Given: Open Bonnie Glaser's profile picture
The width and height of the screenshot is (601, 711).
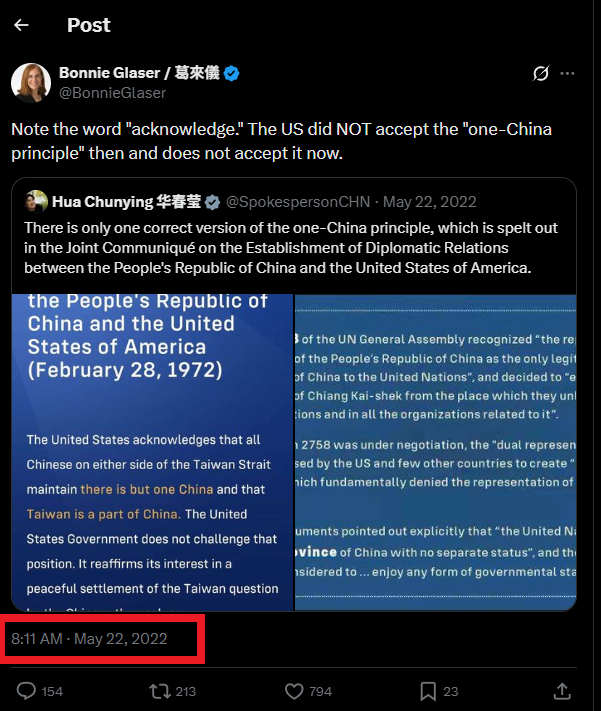Looking at the screenshot, I should (x=31, y=83).
